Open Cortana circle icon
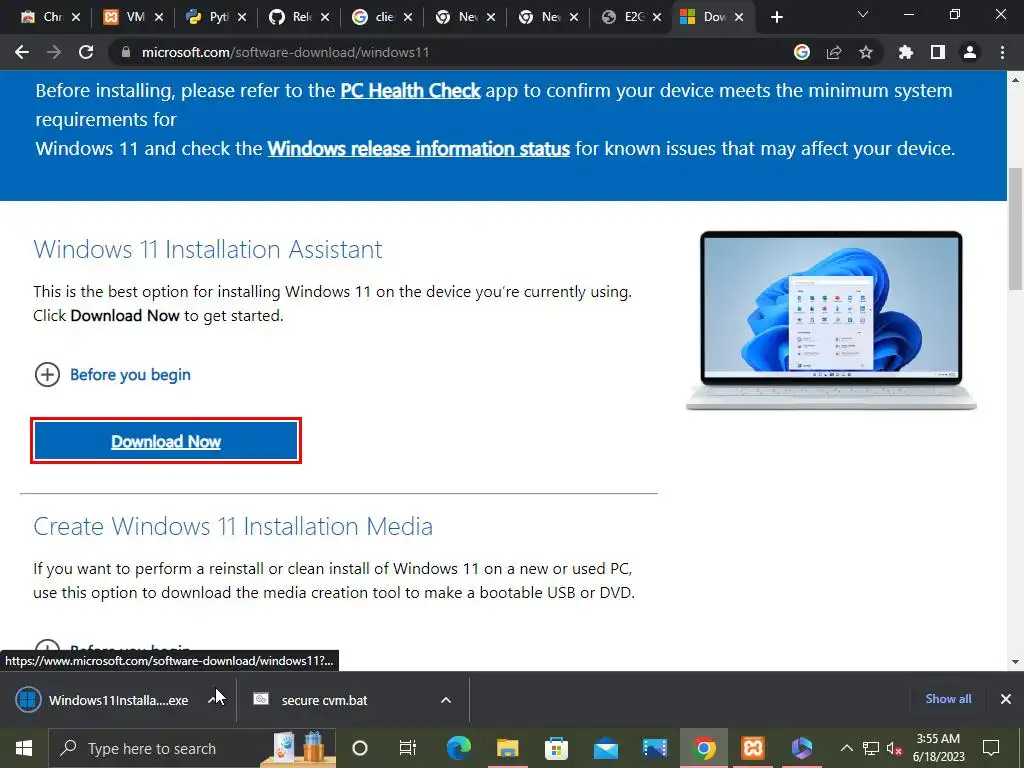The height and width of the screenshot is (768, 1024). pos(360,748)
